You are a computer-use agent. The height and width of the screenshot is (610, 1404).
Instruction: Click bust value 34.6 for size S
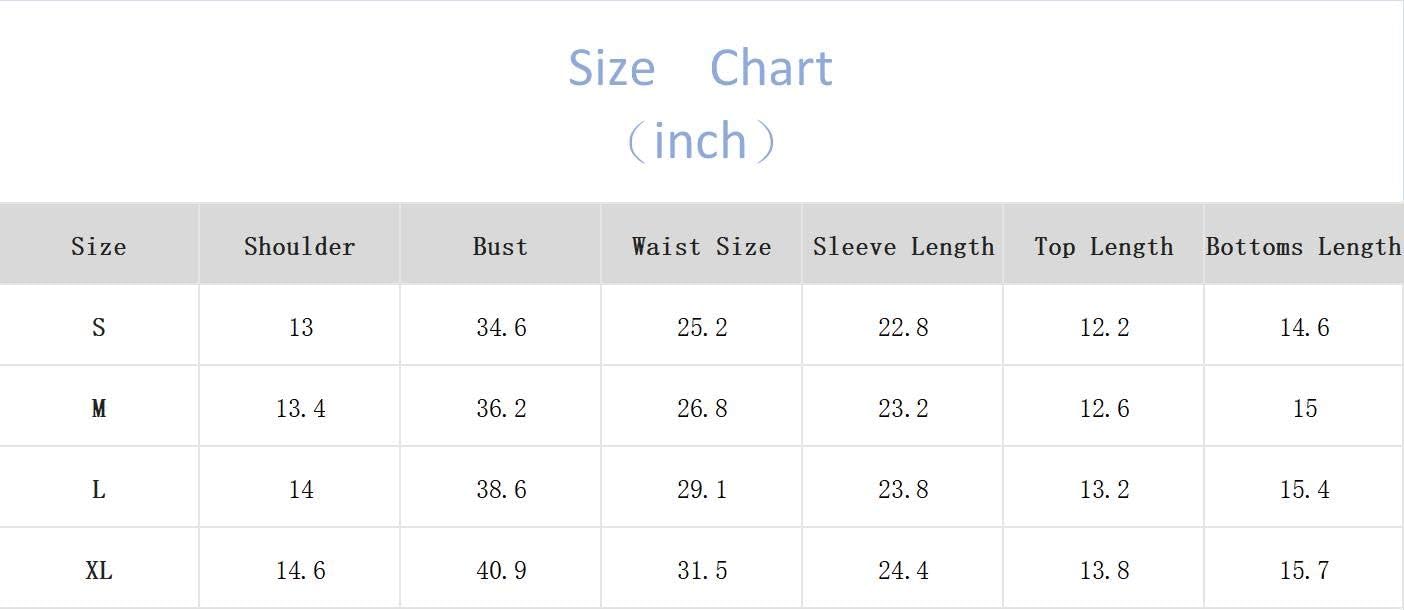click(x=501, y=327)
